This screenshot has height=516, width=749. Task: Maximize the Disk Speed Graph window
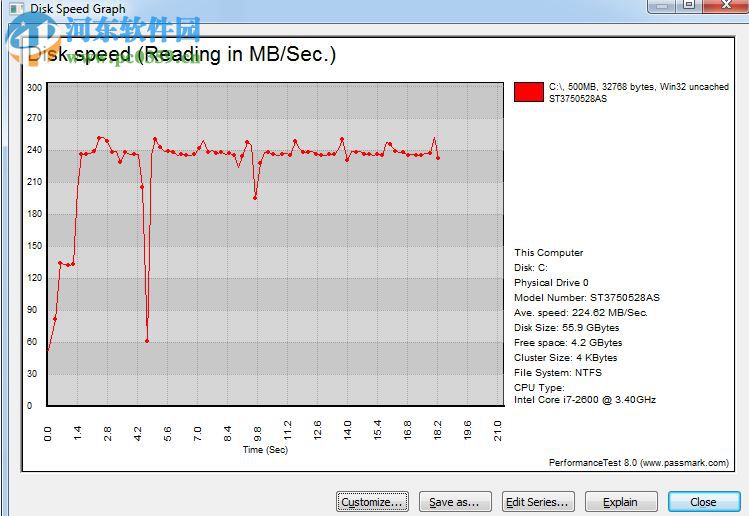[x=689, y=5]
